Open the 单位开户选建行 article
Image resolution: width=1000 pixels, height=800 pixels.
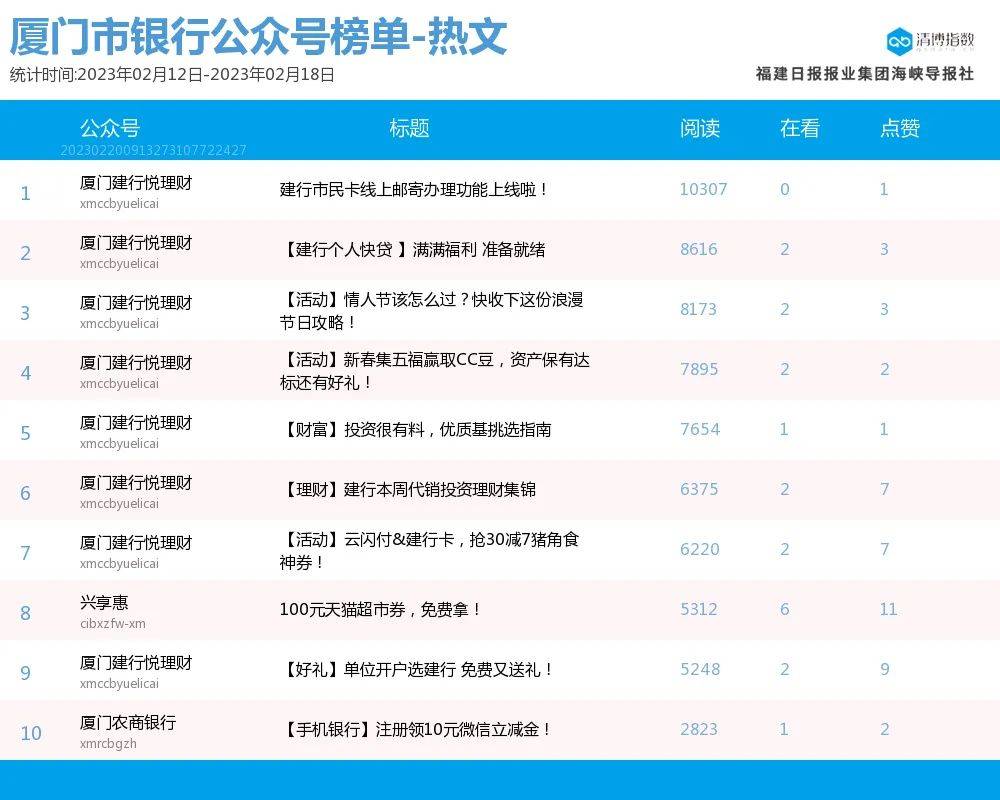417,669
